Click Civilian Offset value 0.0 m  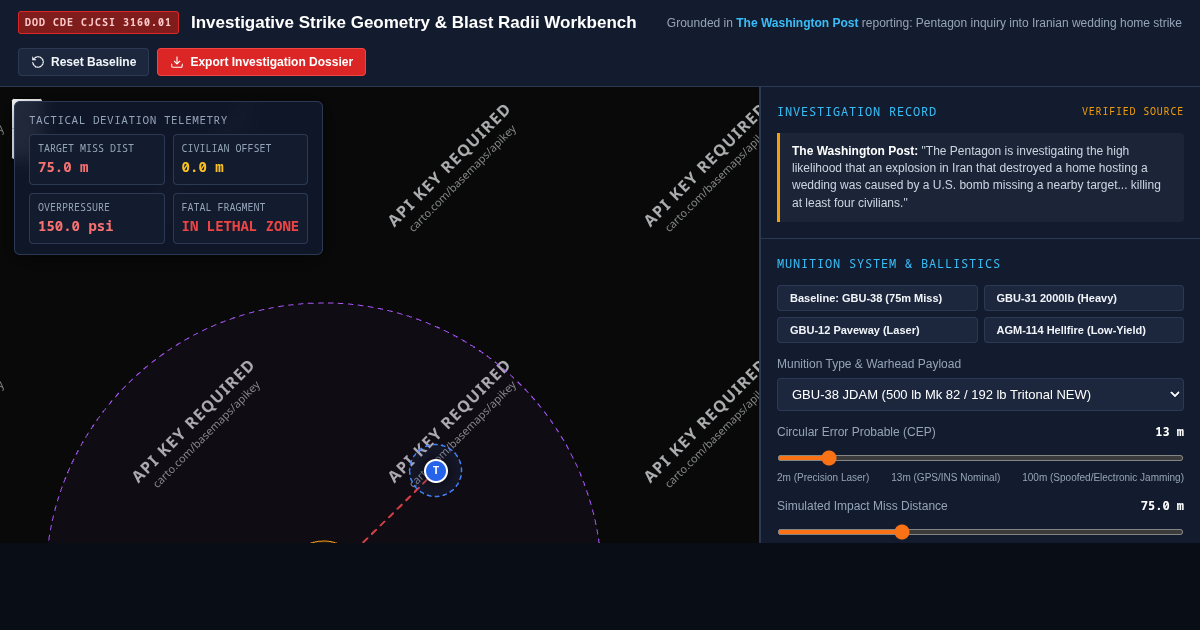[202, 167]
